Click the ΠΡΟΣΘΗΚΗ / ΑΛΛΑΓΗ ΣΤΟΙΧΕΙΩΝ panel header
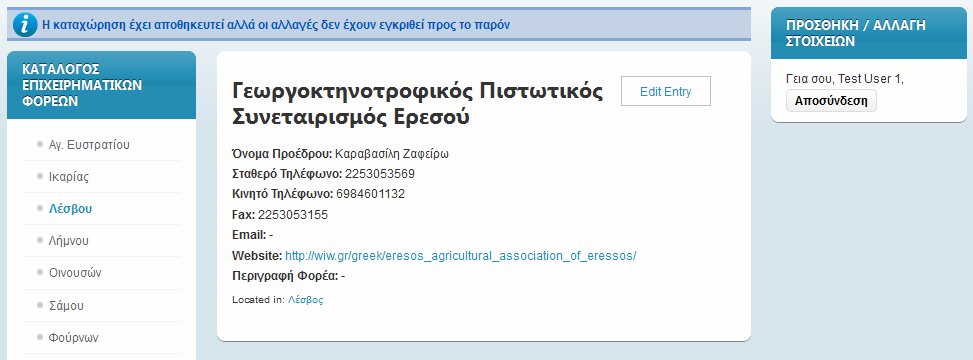 [x=869, y=34]
